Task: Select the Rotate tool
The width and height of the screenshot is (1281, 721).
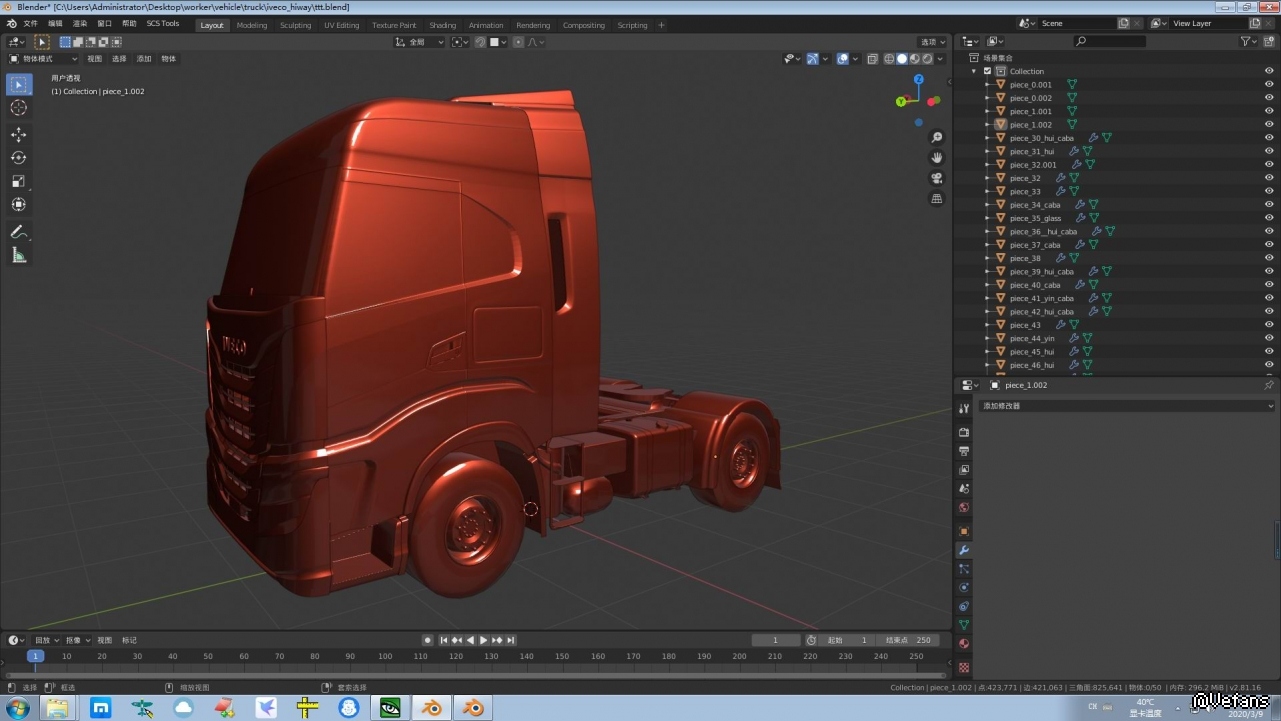Action: tap(18, 158)
